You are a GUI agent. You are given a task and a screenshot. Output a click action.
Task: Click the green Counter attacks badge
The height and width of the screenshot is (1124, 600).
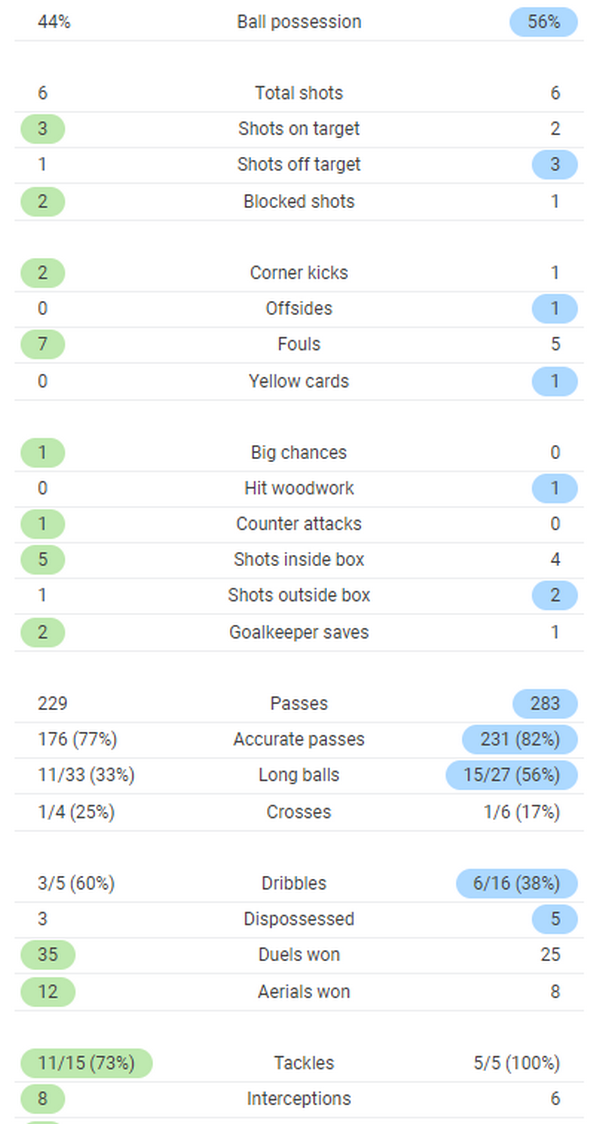tap(42, 524)
